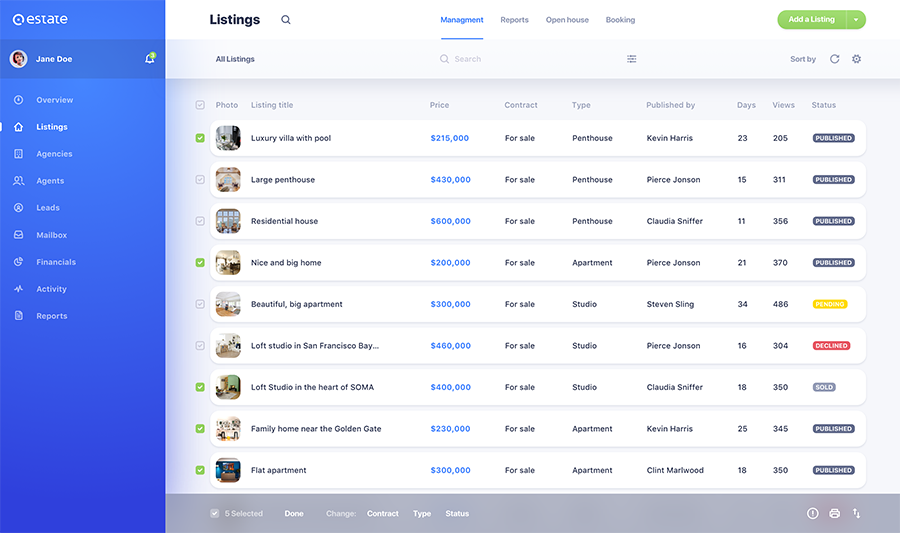Uncheck Loft Studio in heart of SOMA checkbox
This screenshot has width=900, height=533.
(x=200, y=387)
